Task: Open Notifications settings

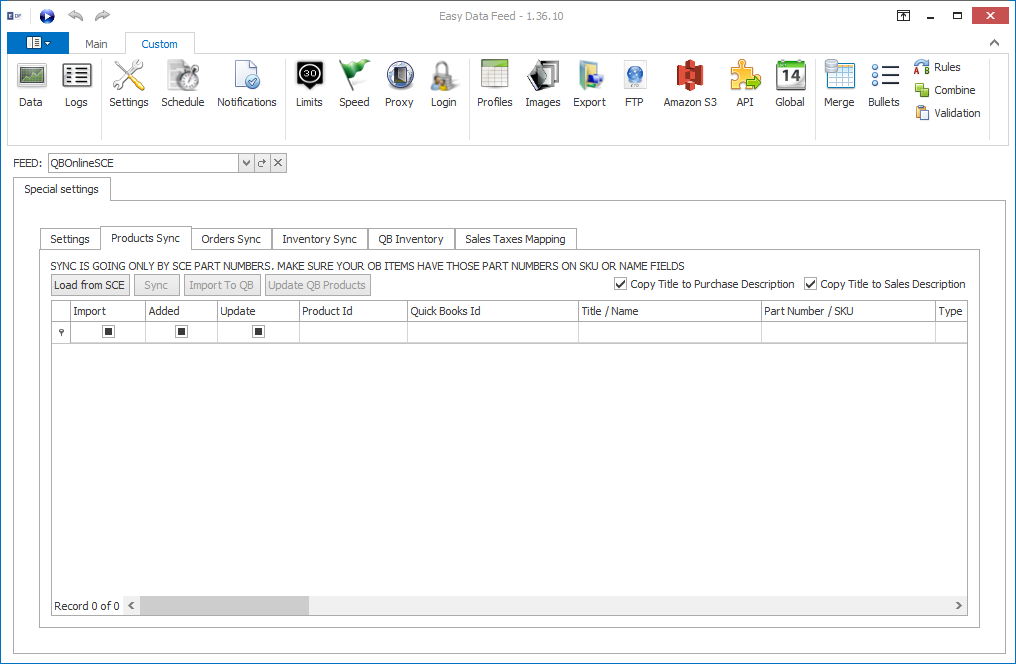Action: 247,85
